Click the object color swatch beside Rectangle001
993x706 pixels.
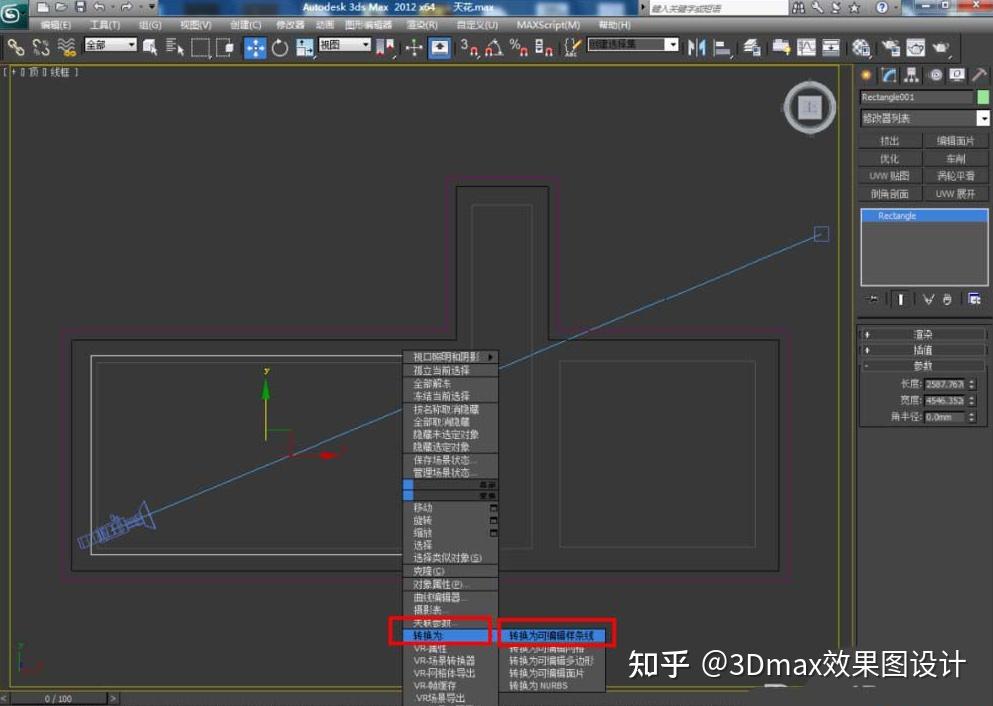pyautogui.click(x=982, y=97)
